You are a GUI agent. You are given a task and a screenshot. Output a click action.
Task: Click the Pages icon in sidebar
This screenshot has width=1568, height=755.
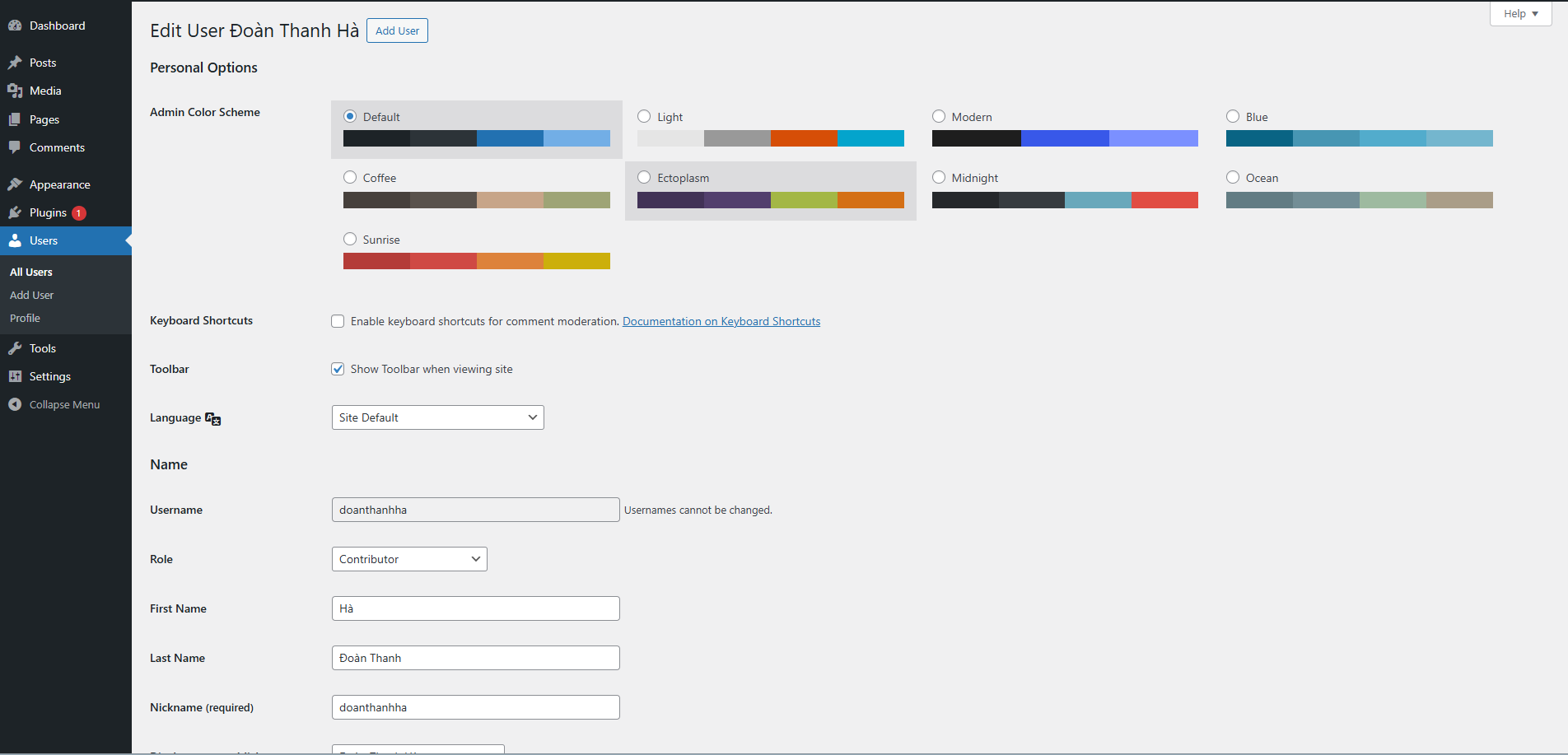click(15, 119)
